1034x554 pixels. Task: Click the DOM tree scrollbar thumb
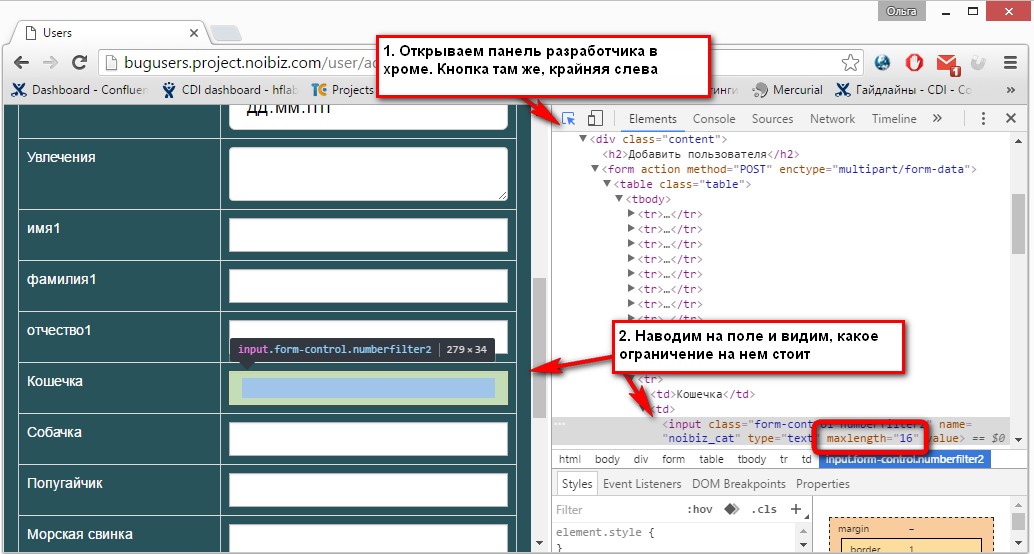tap(1018, 224)
